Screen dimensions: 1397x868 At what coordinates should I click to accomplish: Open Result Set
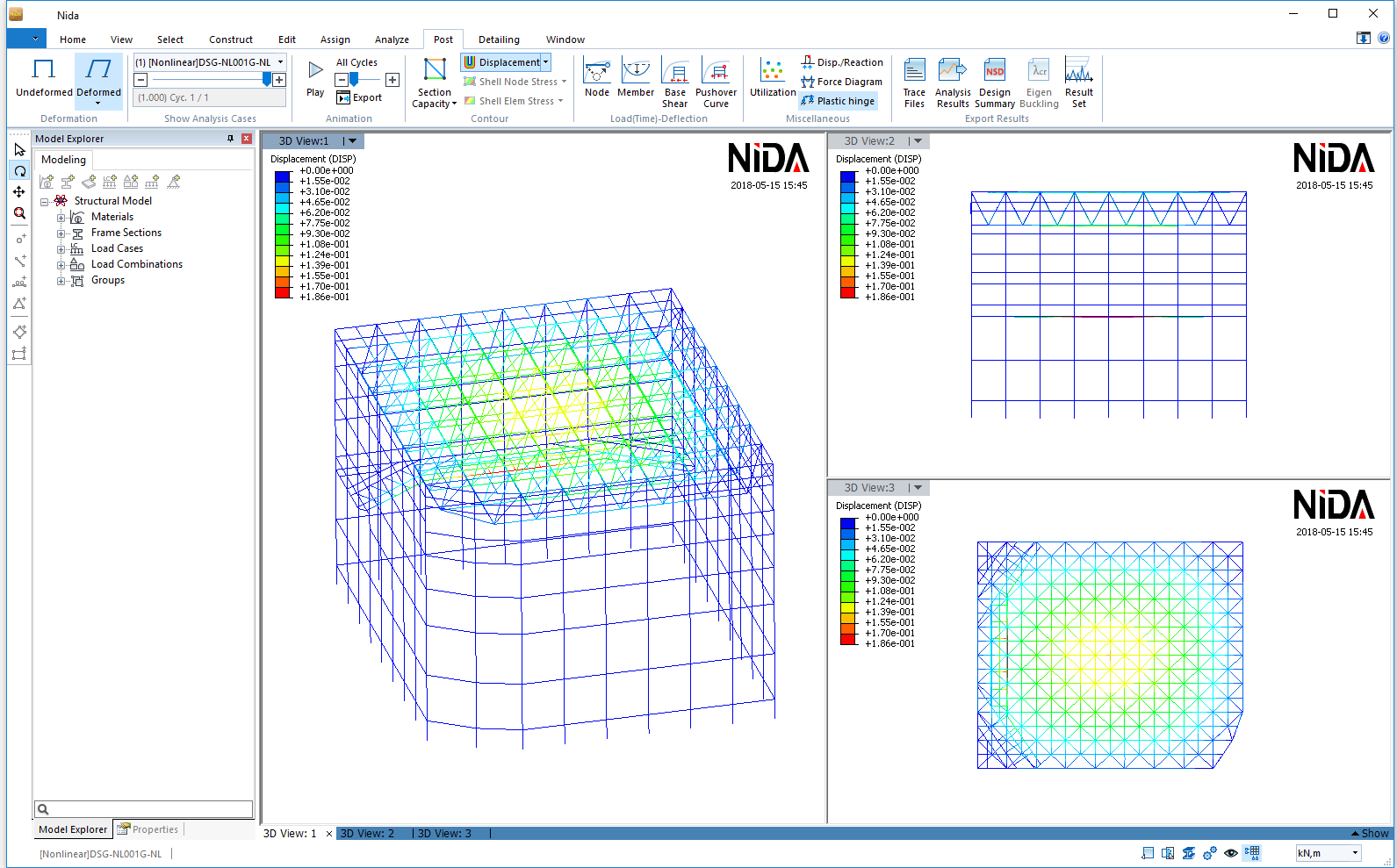click(x=1079, y=84)
